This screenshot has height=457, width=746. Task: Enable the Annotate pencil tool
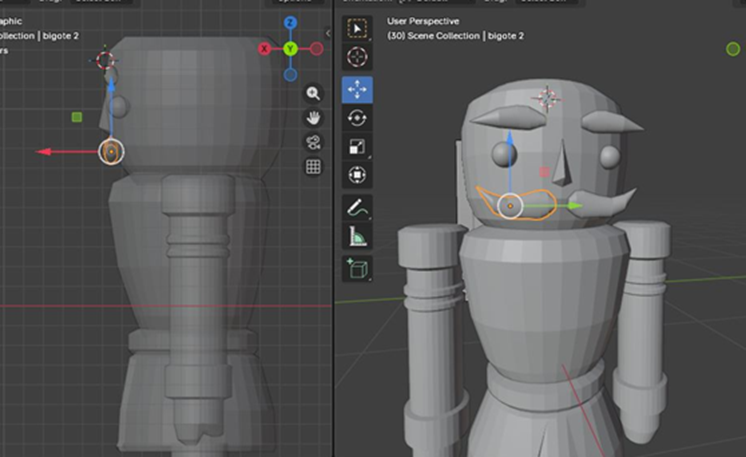357,208
